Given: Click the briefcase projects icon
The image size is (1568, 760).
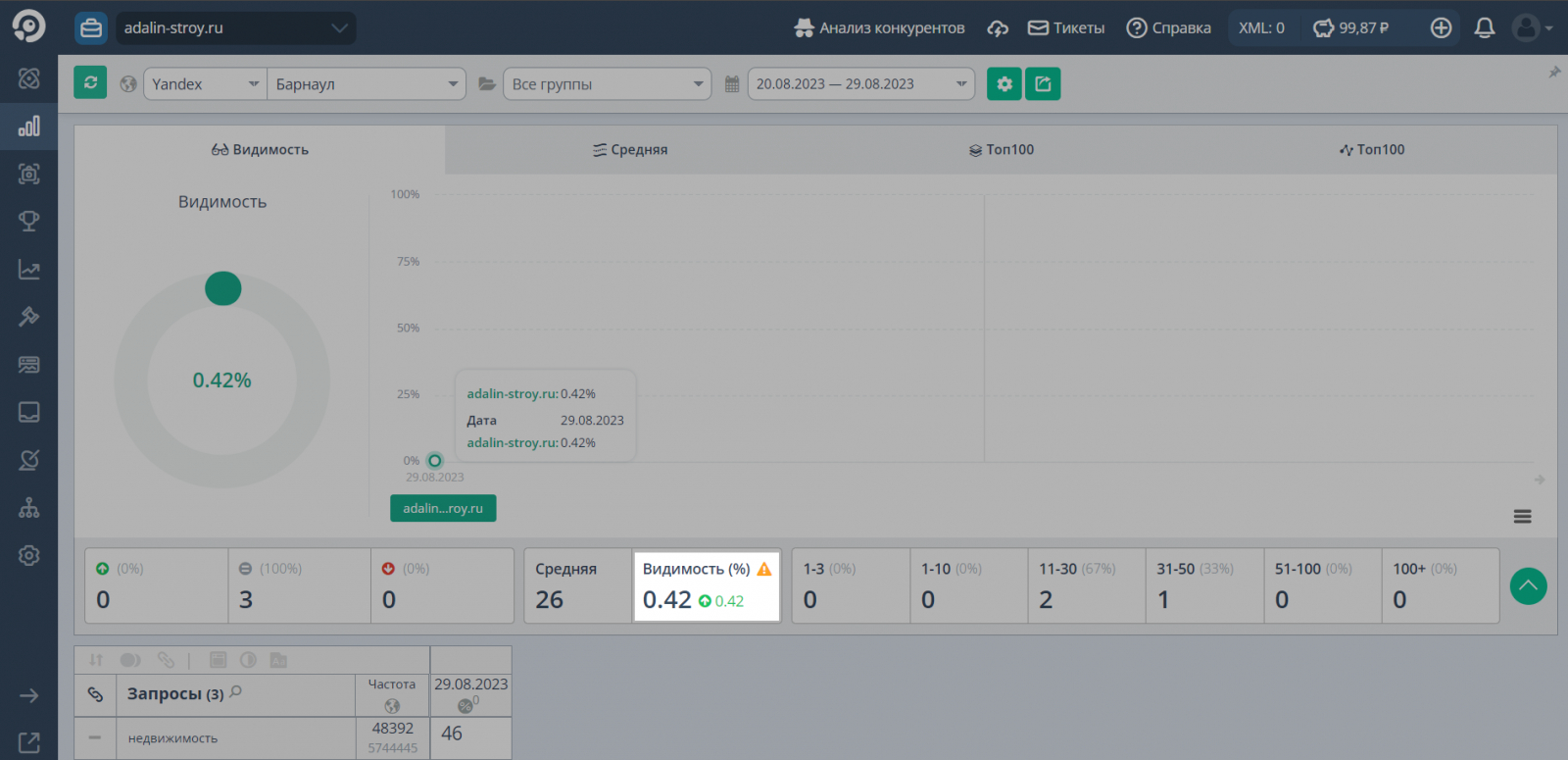Looking at the screenshot, I should tap(91, 27).
